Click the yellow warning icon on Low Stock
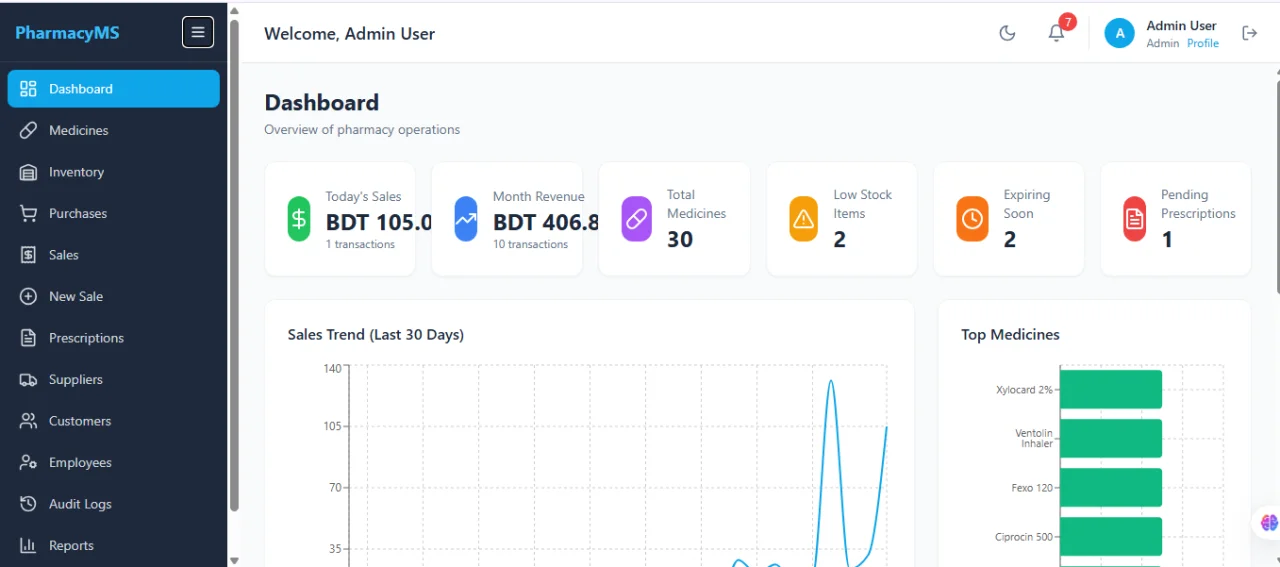Screen dimensions: 1280x567 pos(804,219)
